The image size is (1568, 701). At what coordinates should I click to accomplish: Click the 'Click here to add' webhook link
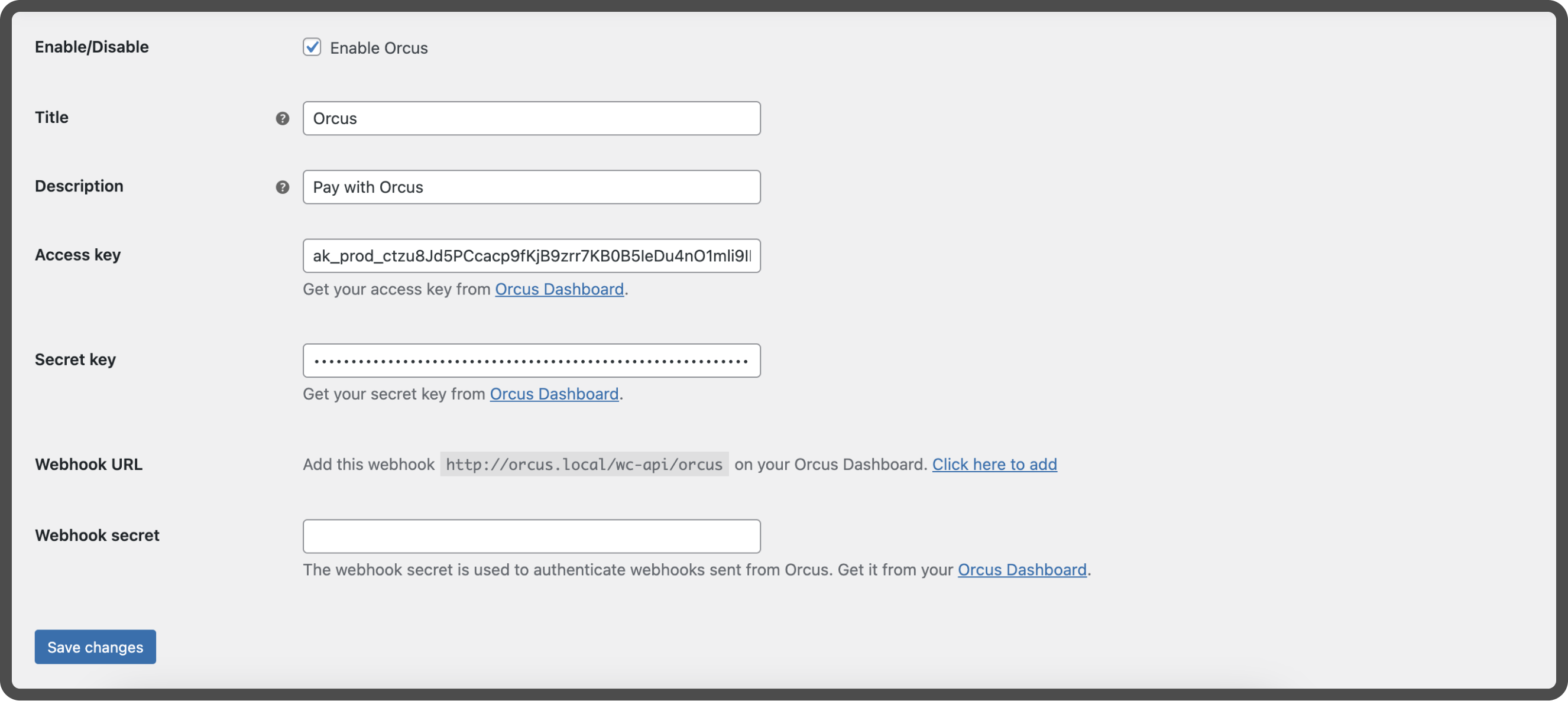pos(994,465)
